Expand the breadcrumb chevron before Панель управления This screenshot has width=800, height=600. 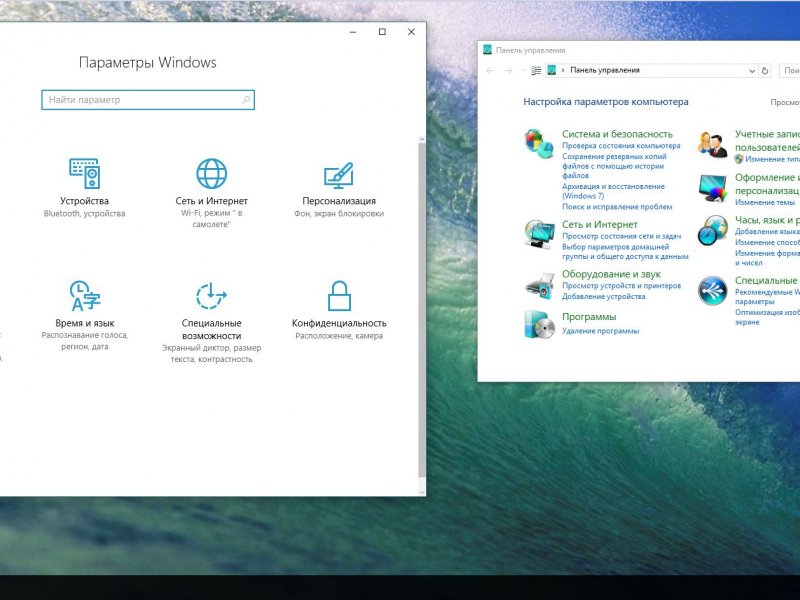[563, 70]
